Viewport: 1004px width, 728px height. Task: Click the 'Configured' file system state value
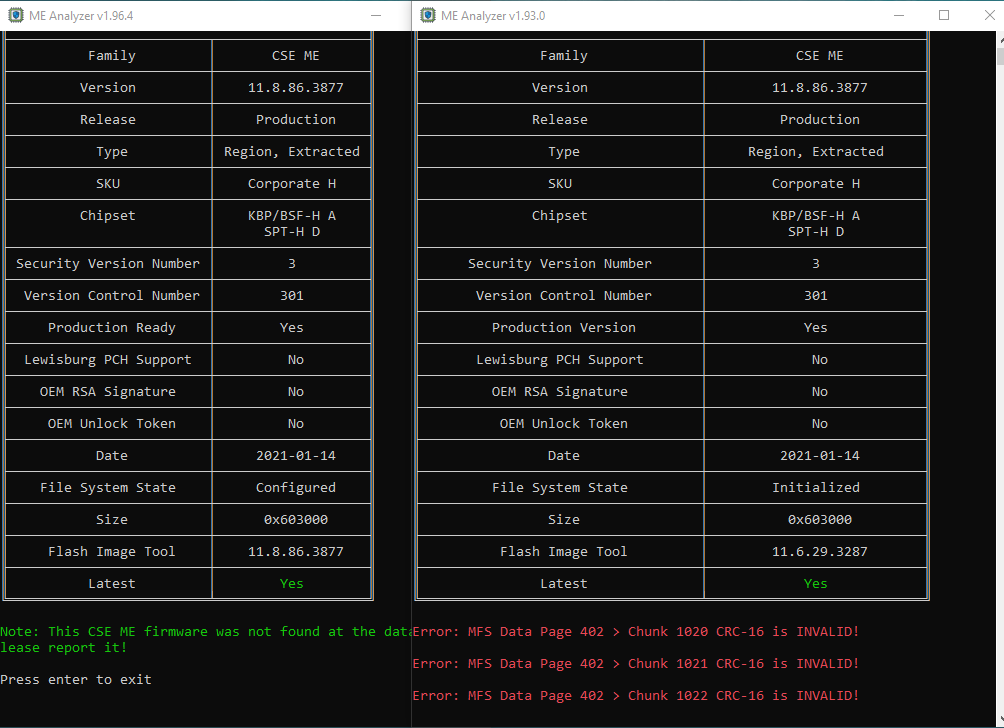(x=295, y=487)
